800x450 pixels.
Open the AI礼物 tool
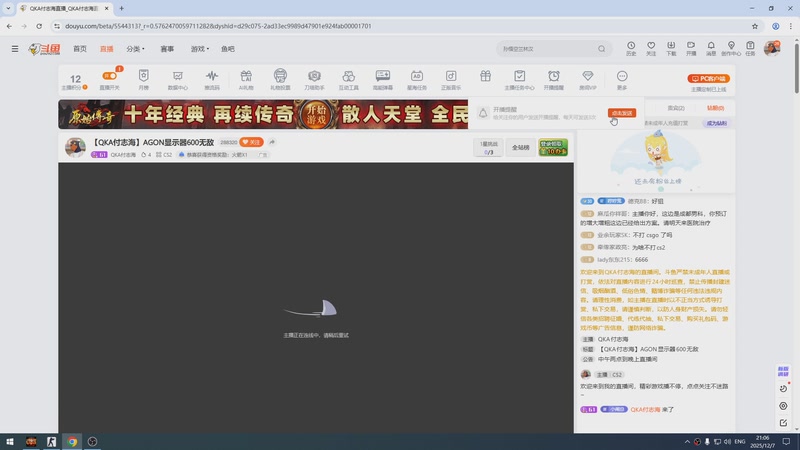pos(246,80)
